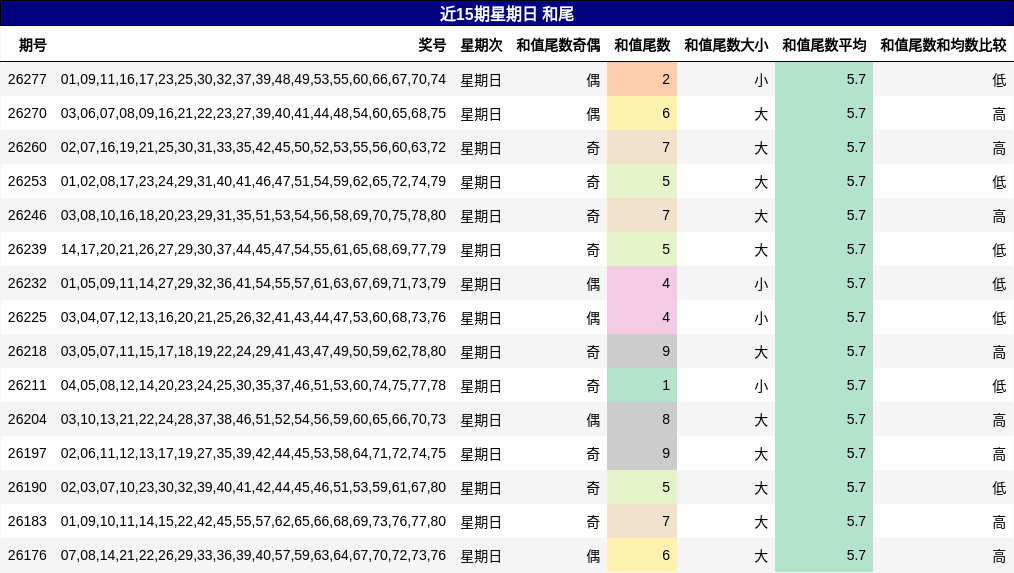Image resolution: width=1014 pixels, height=573 pixels.
Task: Click the 和值尾数和均数比较 column header
Action: [x=944, y=45]
